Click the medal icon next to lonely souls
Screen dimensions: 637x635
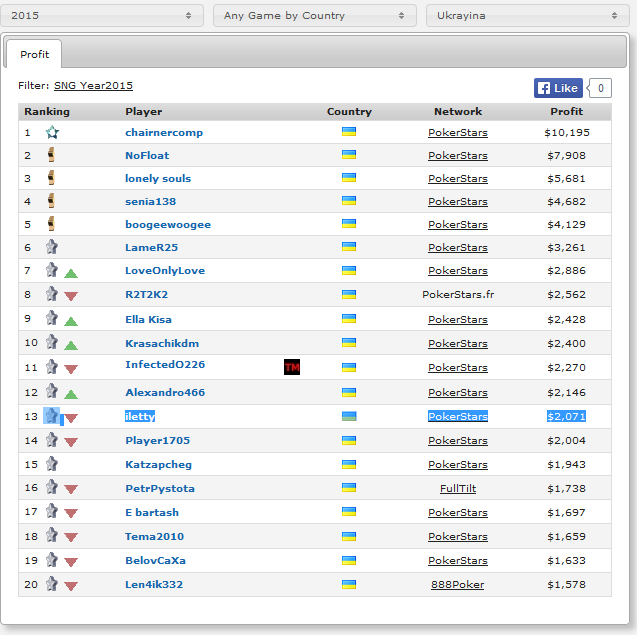[x=51, y=178]
